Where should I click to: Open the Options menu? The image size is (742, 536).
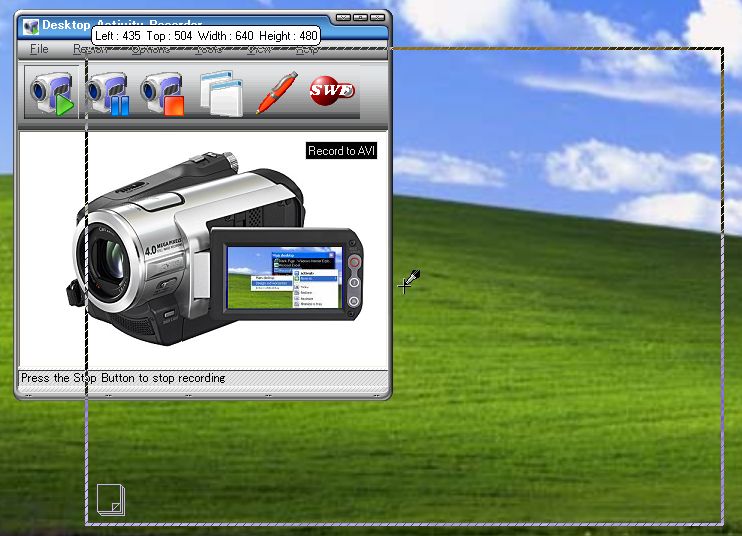pos(150,50)
